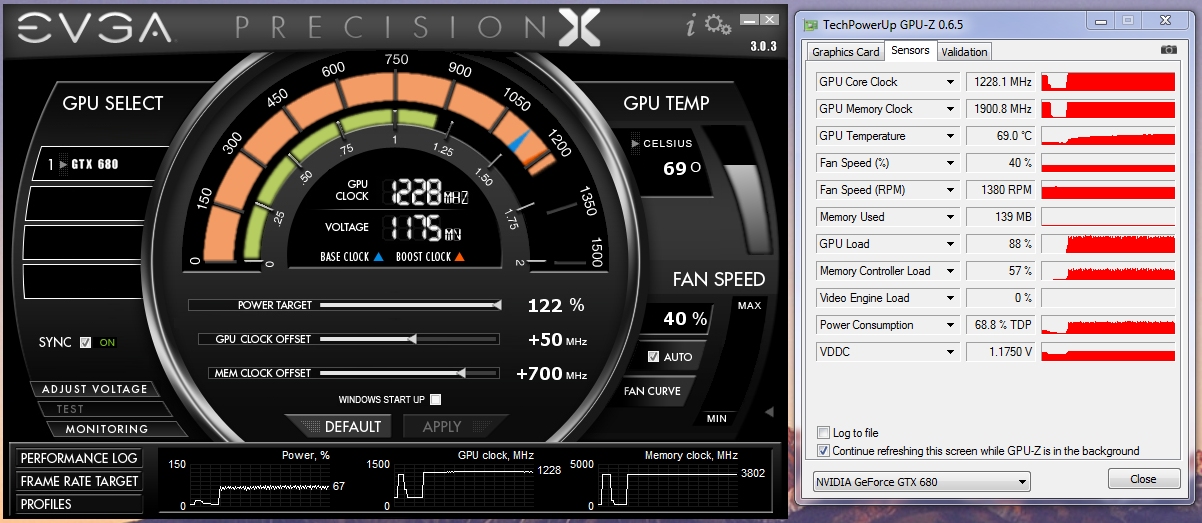Open PROFILES section
The height and width of the screenshot is (523, 1202).
coord(79,504)
